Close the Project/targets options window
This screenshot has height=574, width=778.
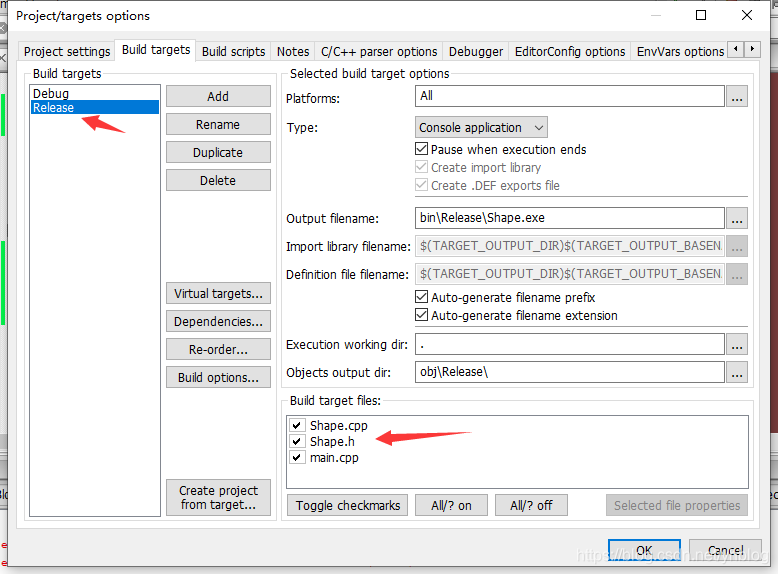tap(747, 15)
